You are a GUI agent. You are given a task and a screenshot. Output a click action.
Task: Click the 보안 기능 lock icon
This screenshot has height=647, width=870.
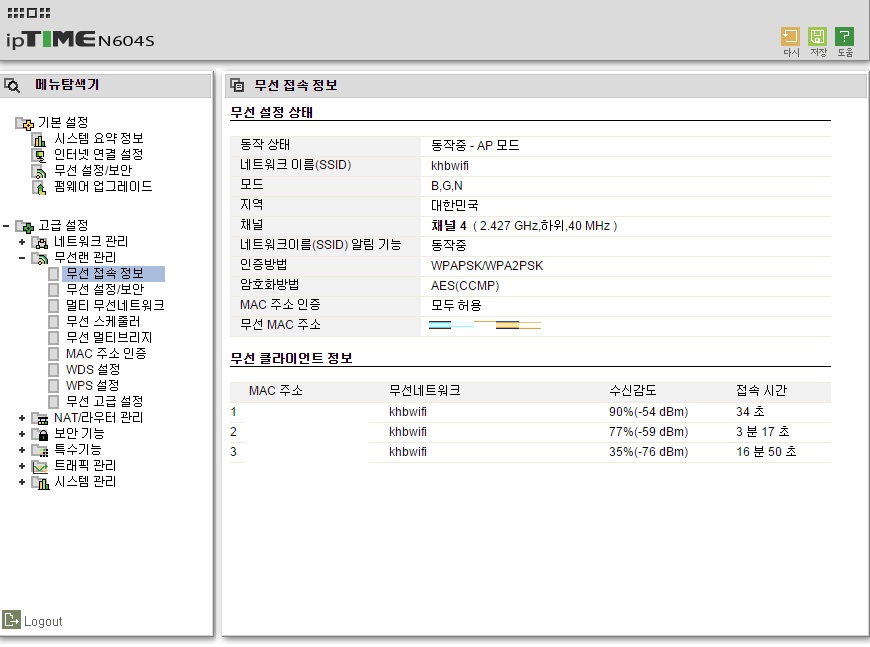point(40,434)
